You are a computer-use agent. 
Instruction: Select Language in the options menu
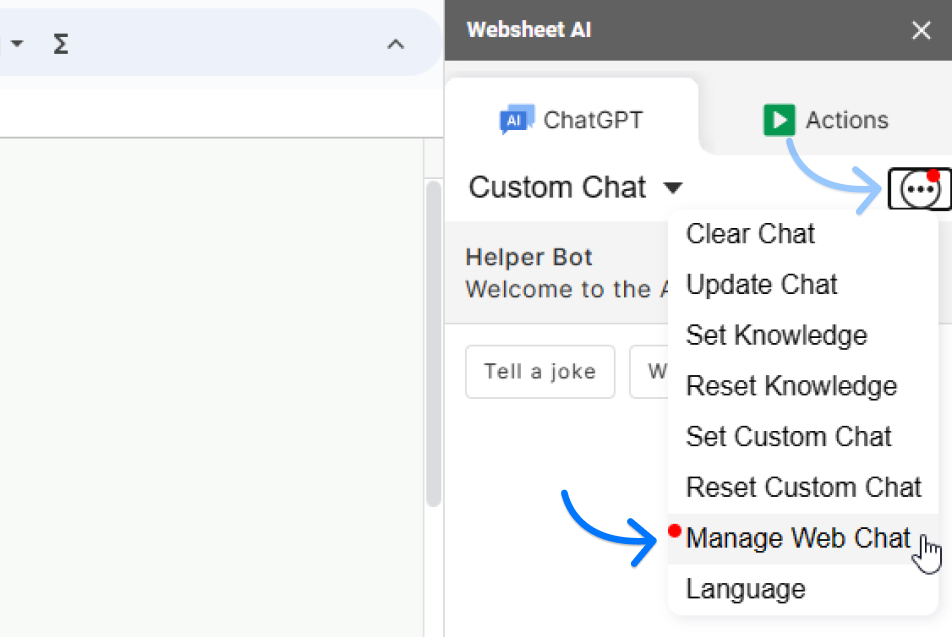tap(745, 589)
